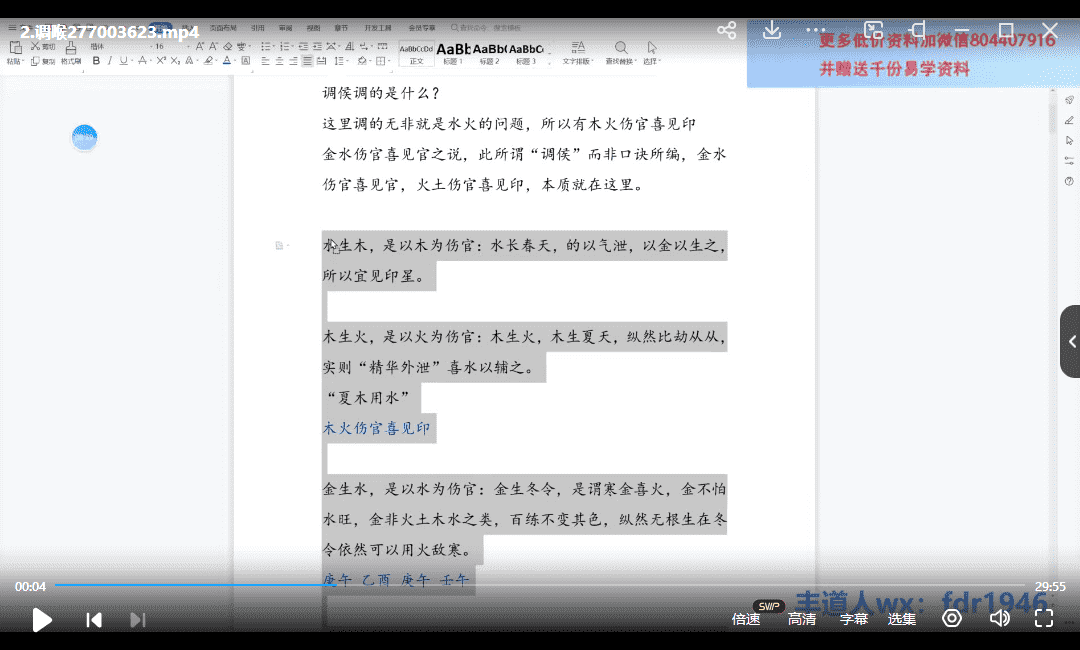Seek on the video progress bar

coord(540,586)
